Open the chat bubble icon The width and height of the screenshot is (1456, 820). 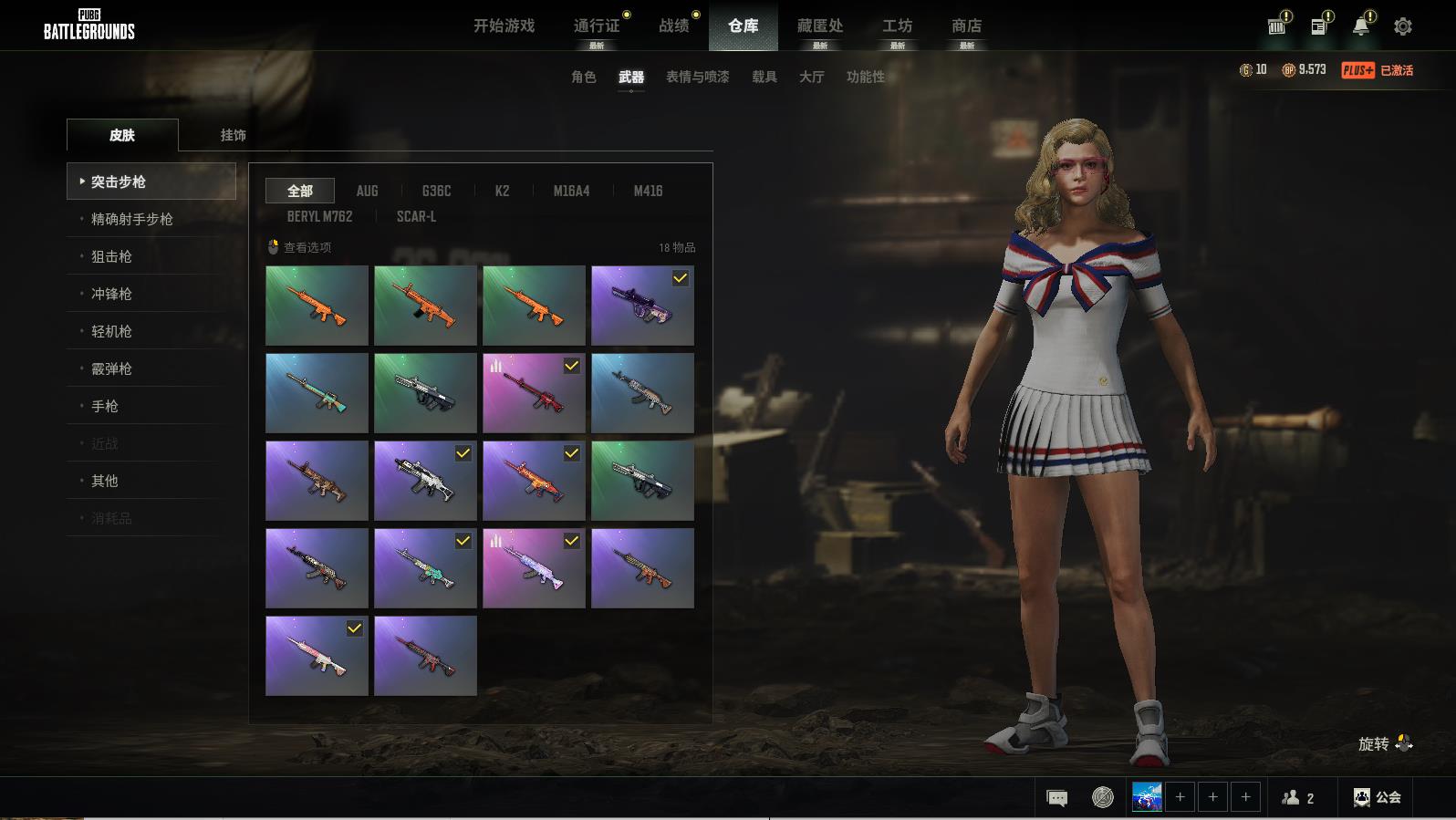tap(1056, 798)
